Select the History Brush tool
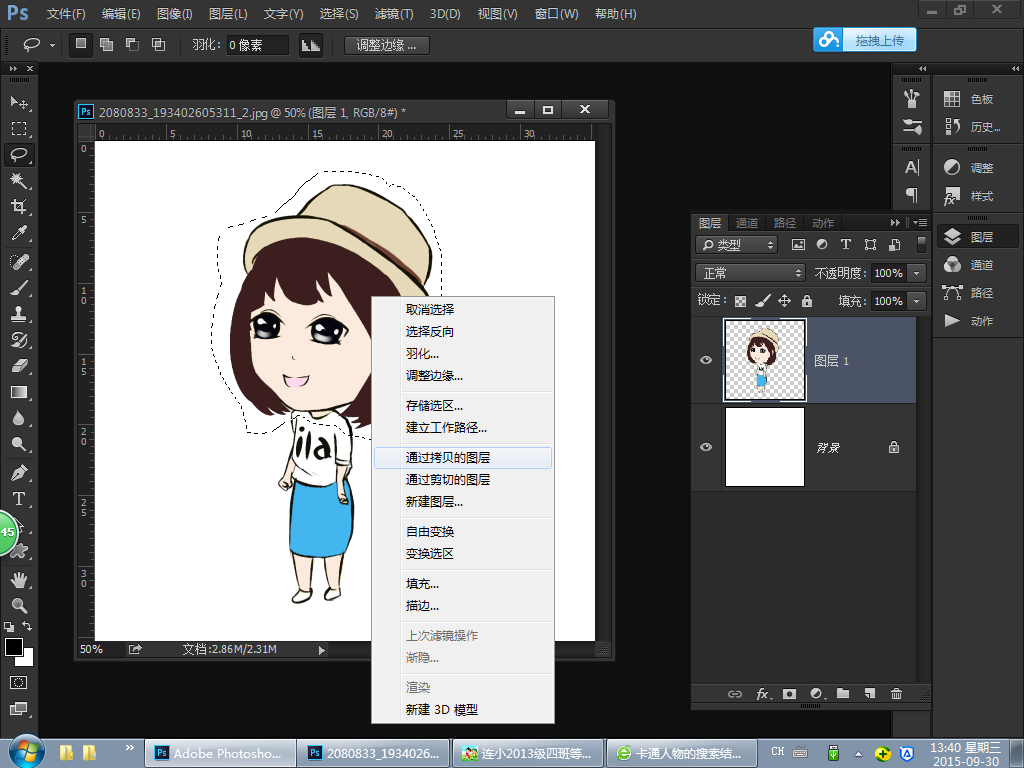Screen dimensions: 1024x768 tap(19, 340)
